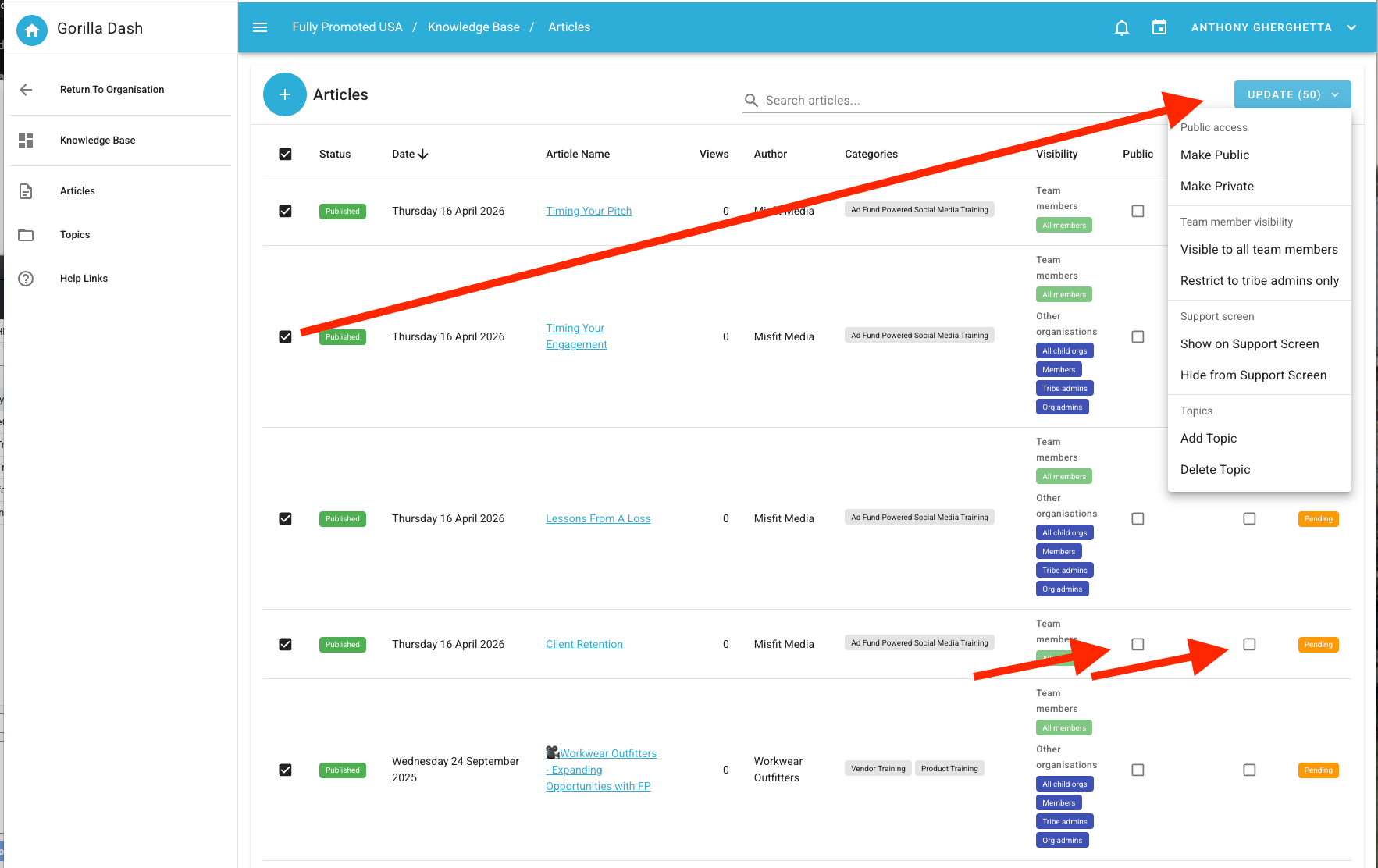
Task: Choose Make Private from the menu
Action: (x=1259, y=187)
